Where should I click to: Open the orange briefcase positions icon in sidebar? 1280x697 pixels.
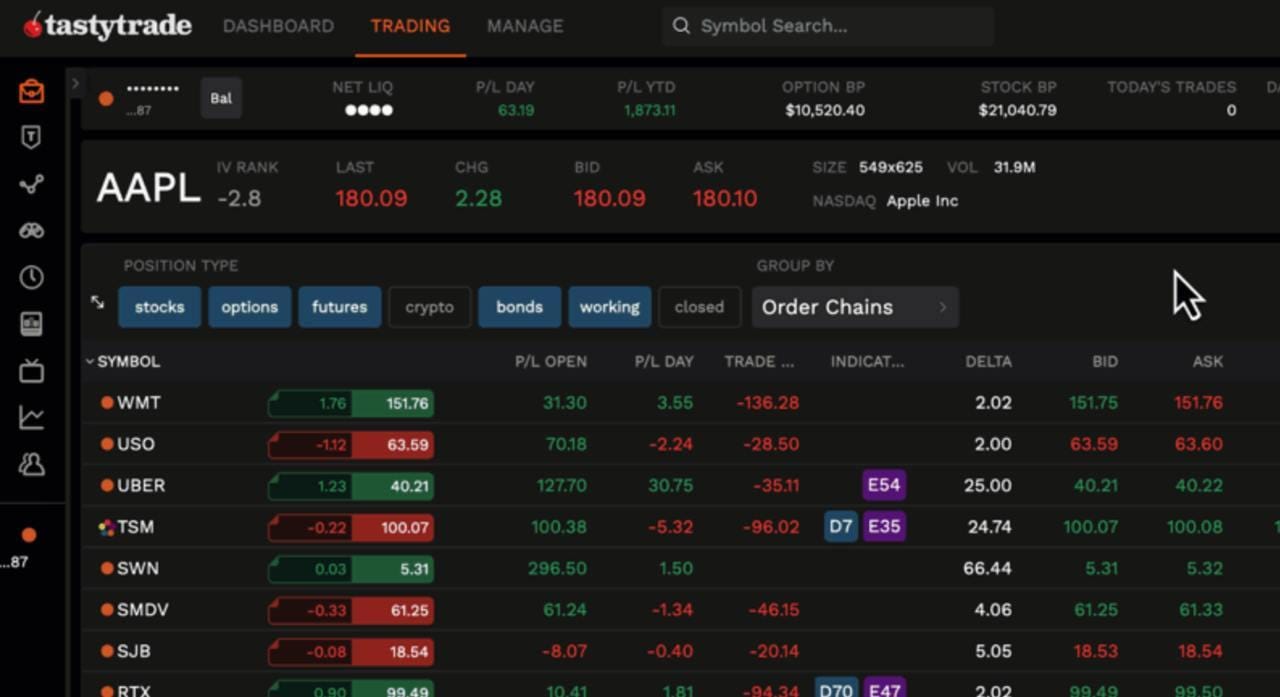pos(31,92)
